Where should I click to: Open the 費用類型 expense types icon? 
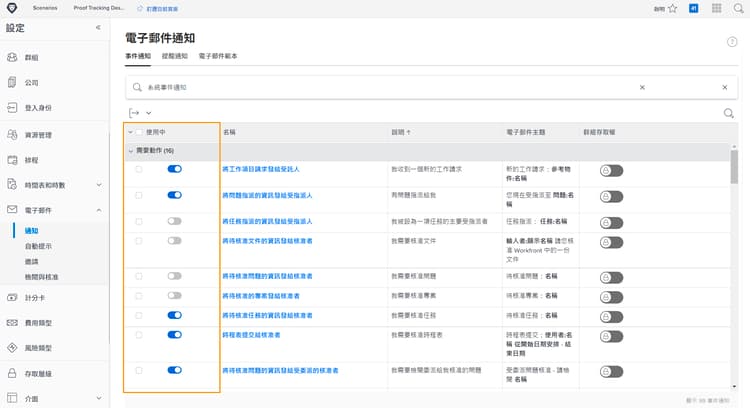[x=12, y=323]
